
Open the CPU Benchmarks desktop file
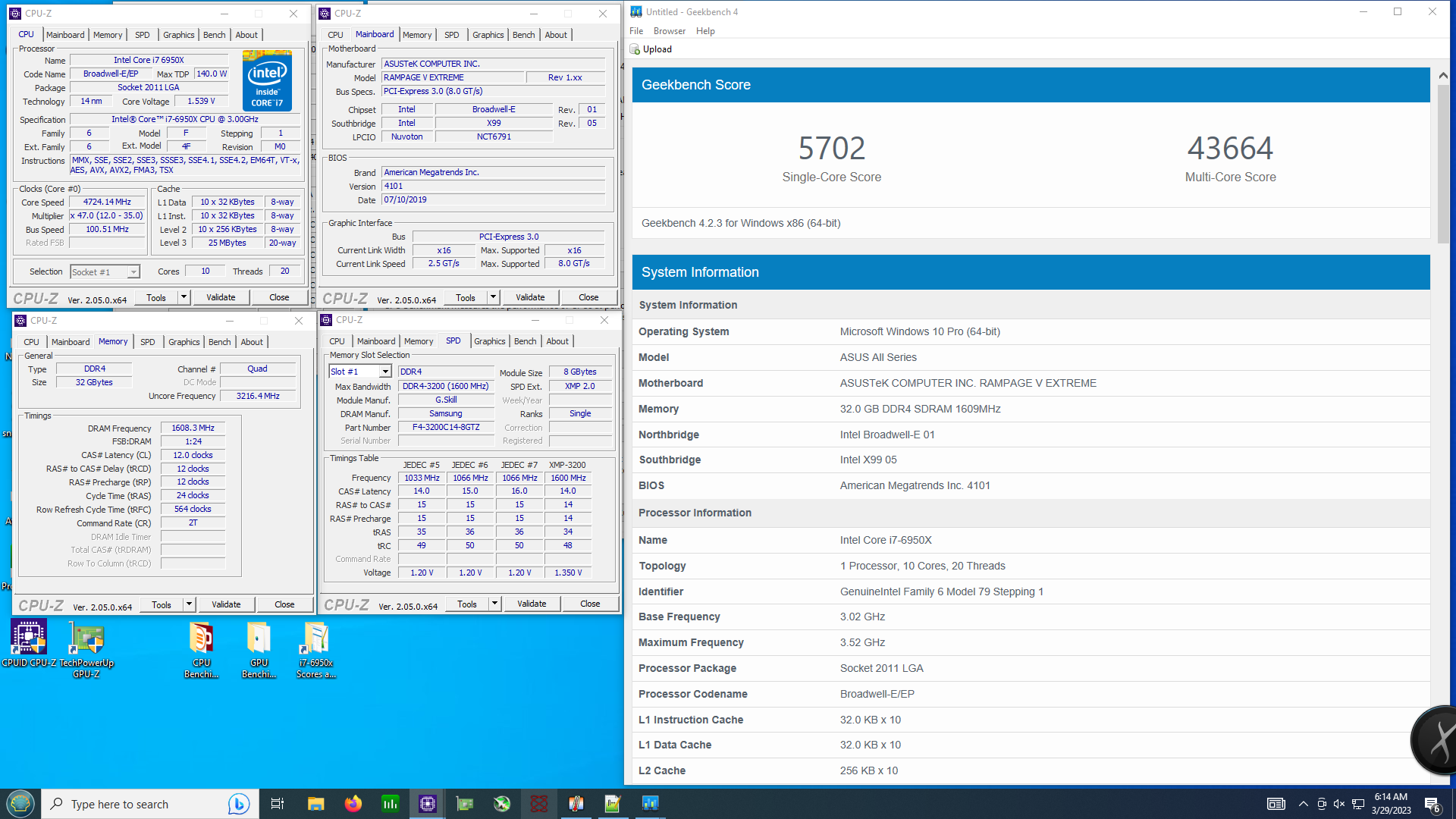tap(201, 648)
